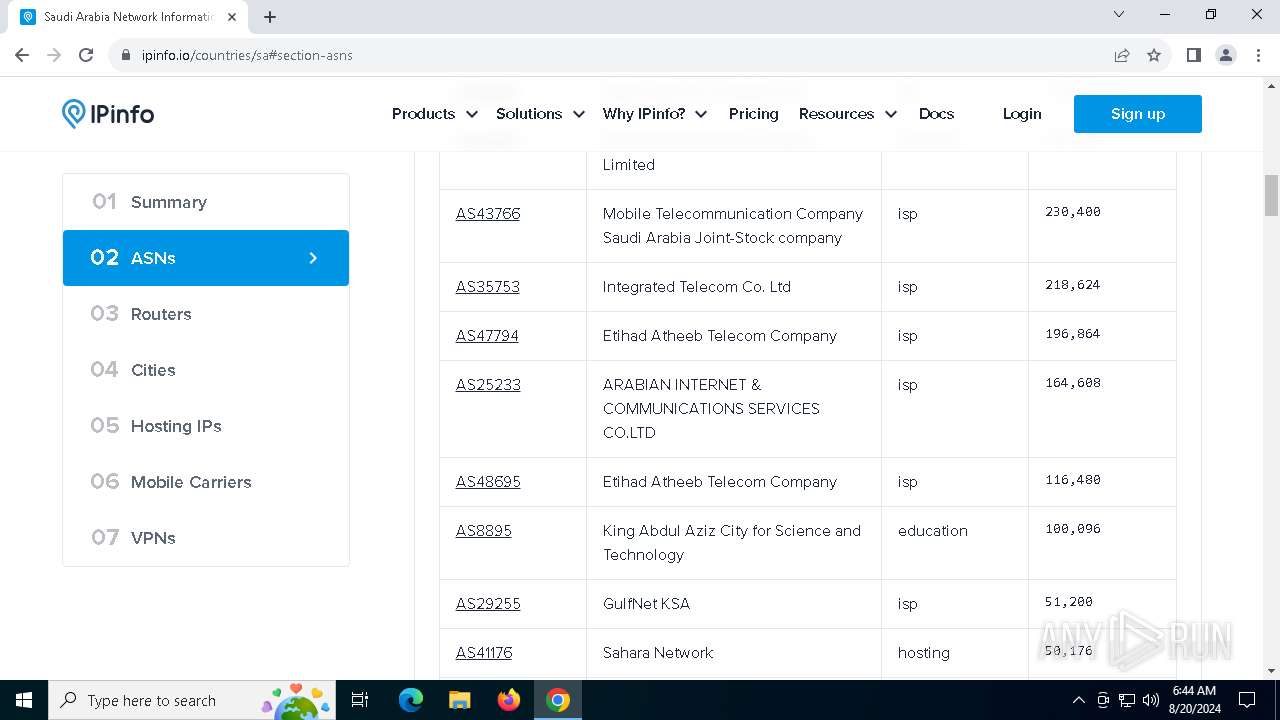Expand the Resources dropdown menu
This screenshot has height=720, width=1280.
click(847, 114)
